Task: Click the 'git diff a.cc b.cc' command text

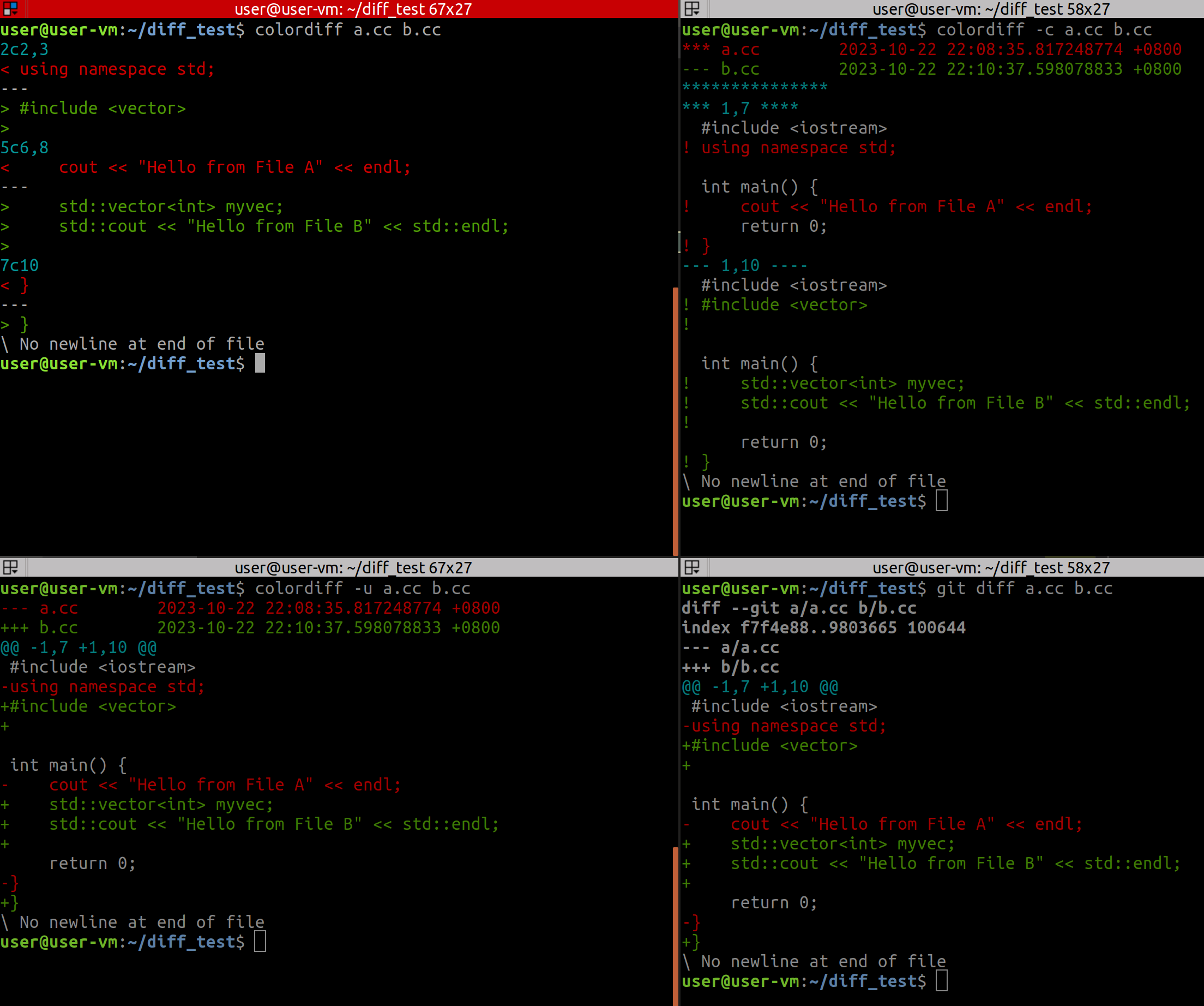Action: (1024, 589)
